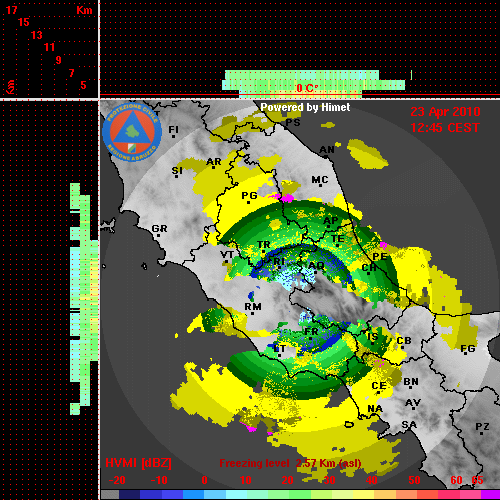Click the AP city label

click(330, 221)
